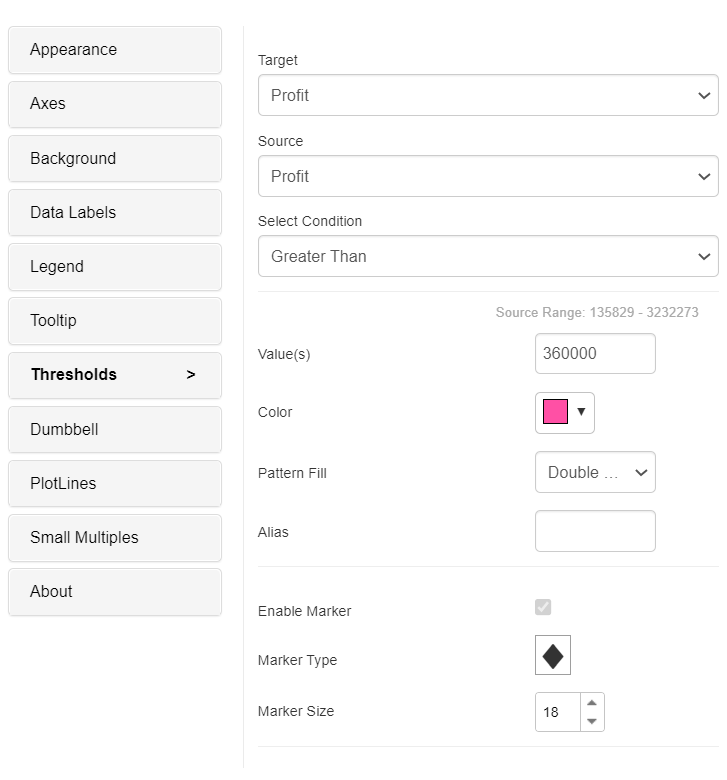This screenshot has width=727, height=780.
Task: Open the Target dropdown
Action: [x=488, y=96]
